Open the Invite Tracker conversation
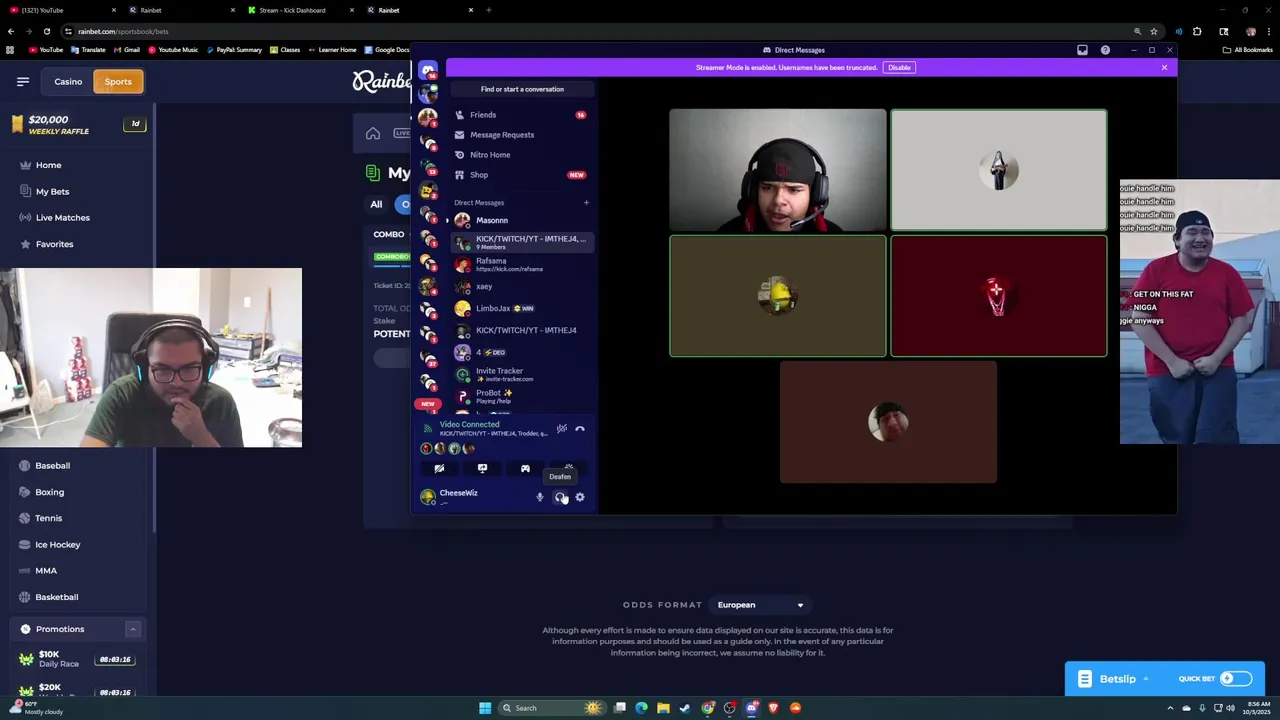The width and height of the screenshot is (1280, 720). pyautogui.click(x=520, y=374)
